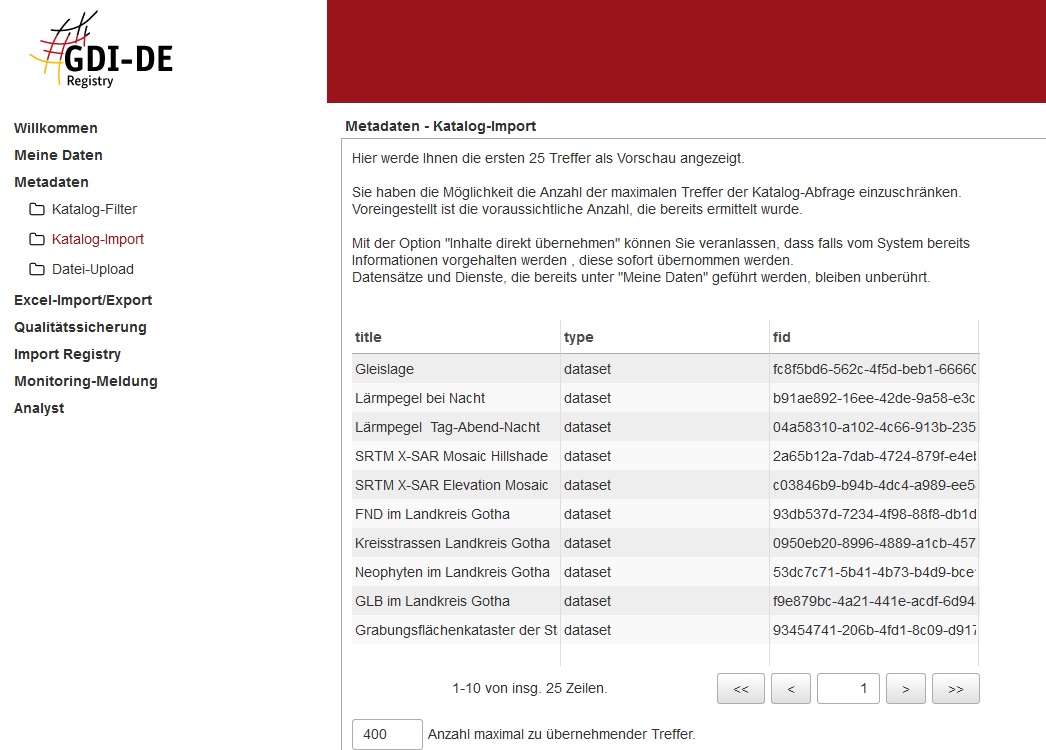Open Excel-Import/Export section
Viewport: 1046px width, 750px height.
click(x=83, y=300)
